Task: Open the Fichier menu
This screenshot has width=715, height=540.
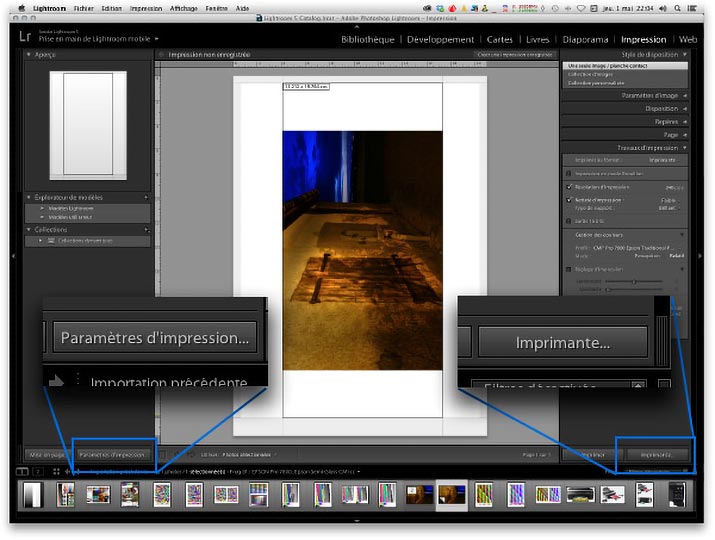Action: point(84,8)
